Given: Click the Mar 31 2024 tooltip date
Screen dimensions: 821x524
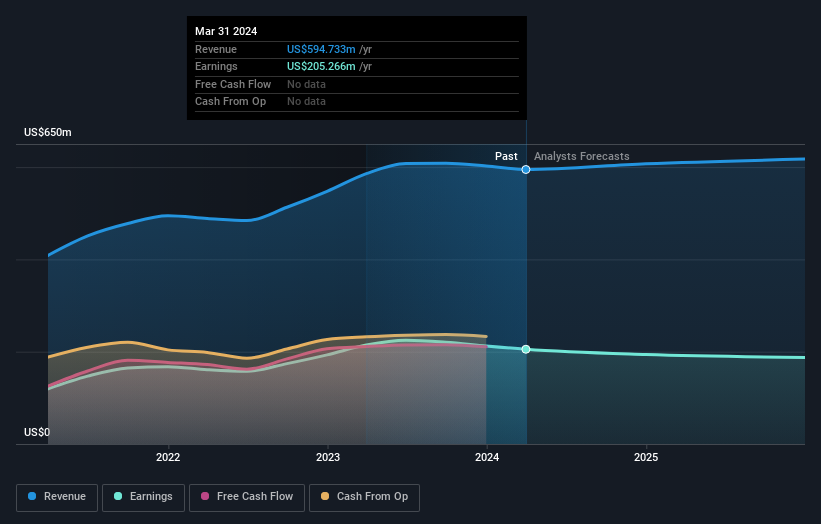Looking at the screenshot, I should click(226, 31).
